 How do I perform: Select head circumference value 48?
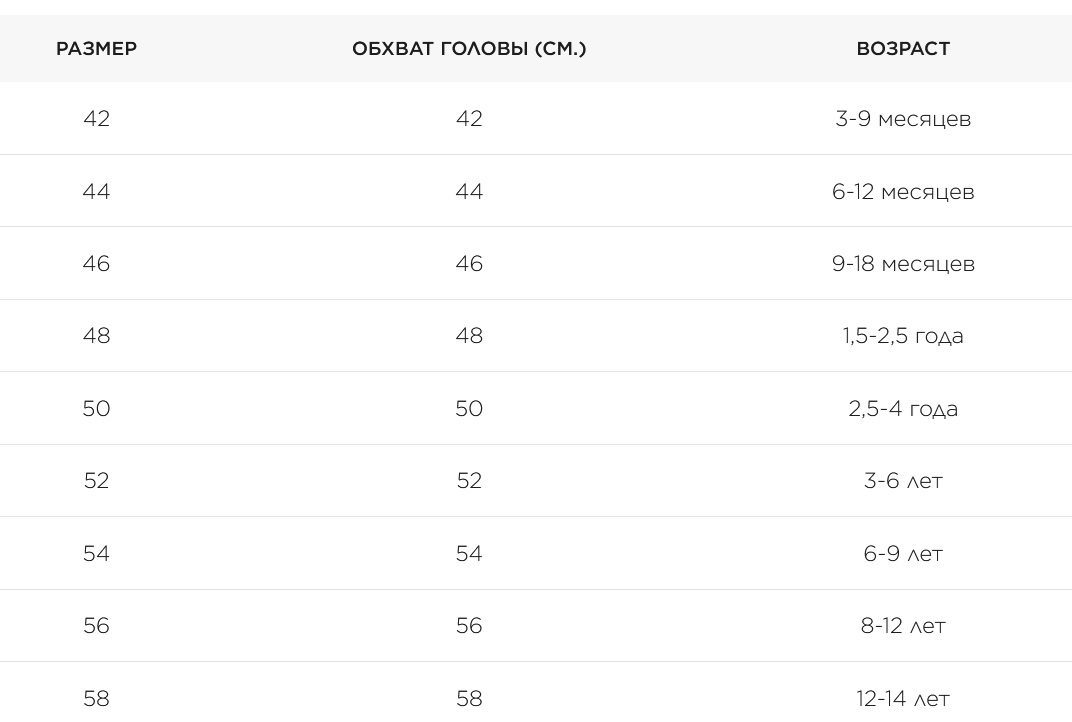click(469, 335)
